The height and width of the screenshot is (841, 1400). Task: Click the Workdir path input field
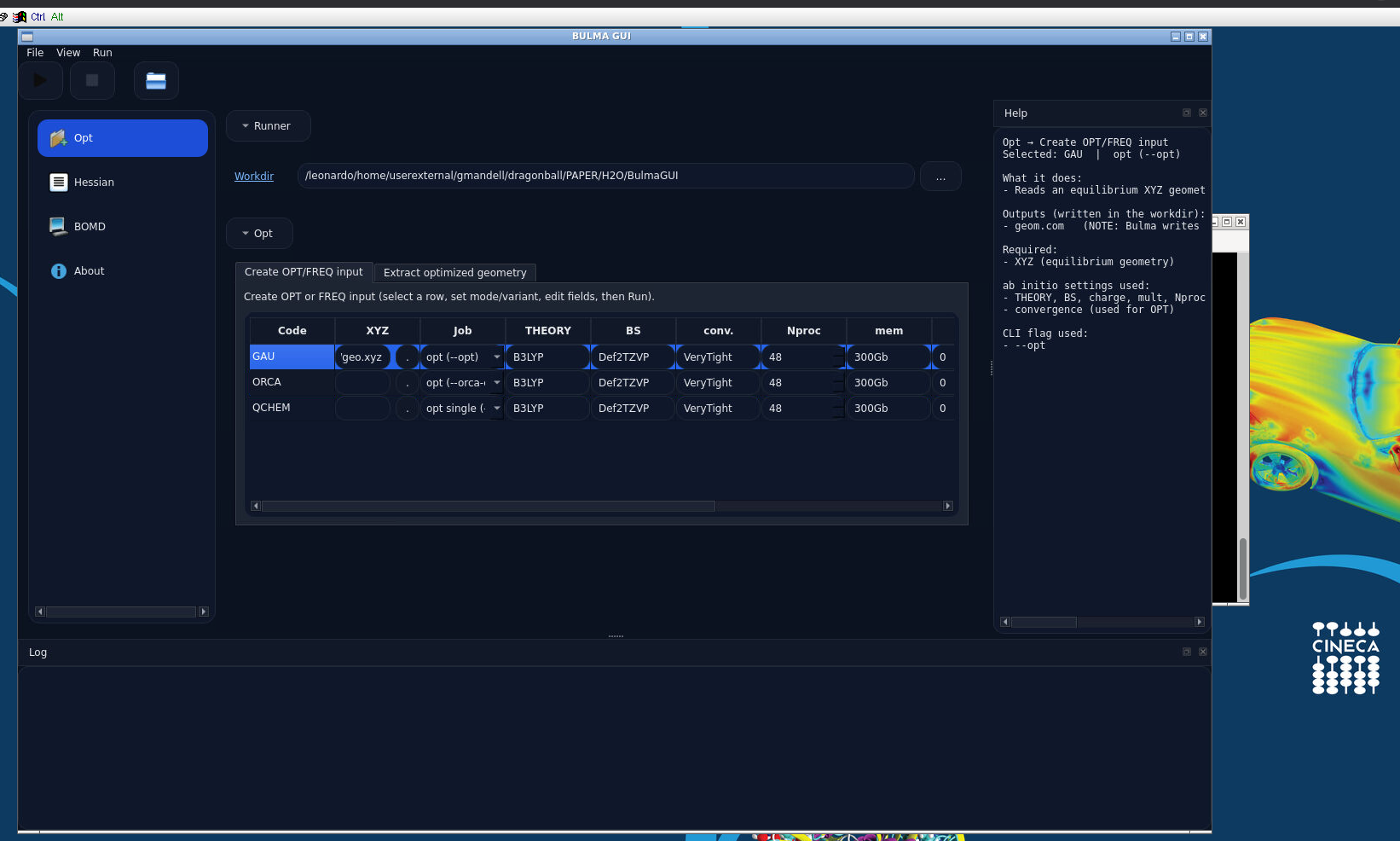[x=606, y=177]
